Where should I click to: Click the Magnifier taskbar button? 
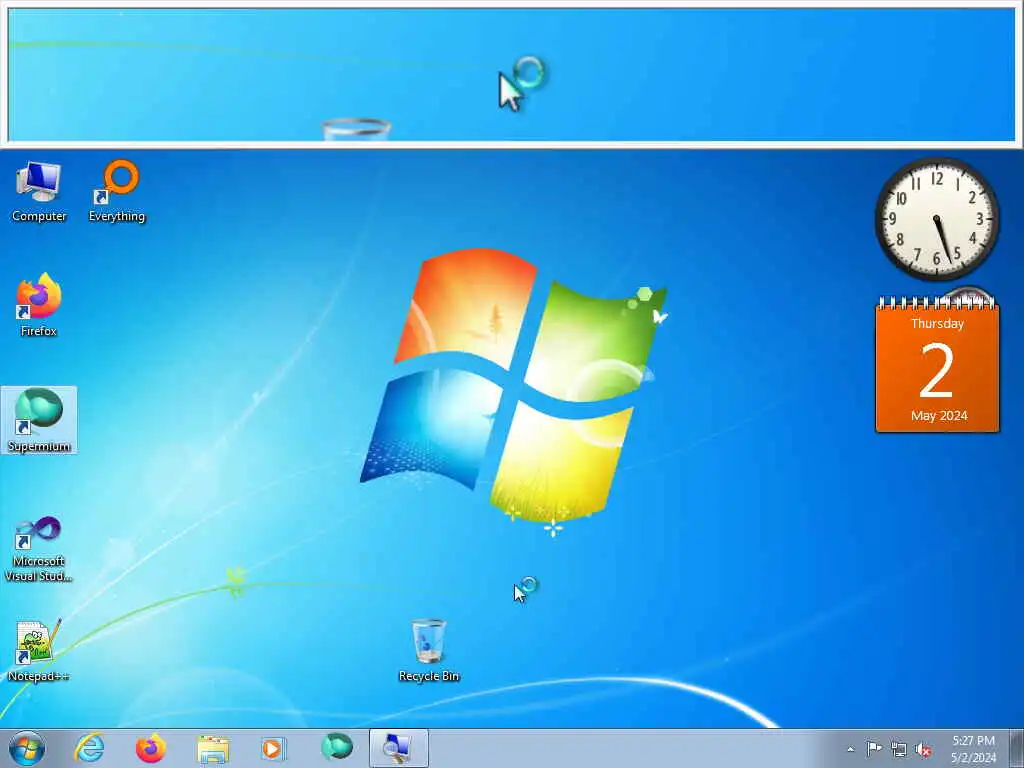(398, 748)
